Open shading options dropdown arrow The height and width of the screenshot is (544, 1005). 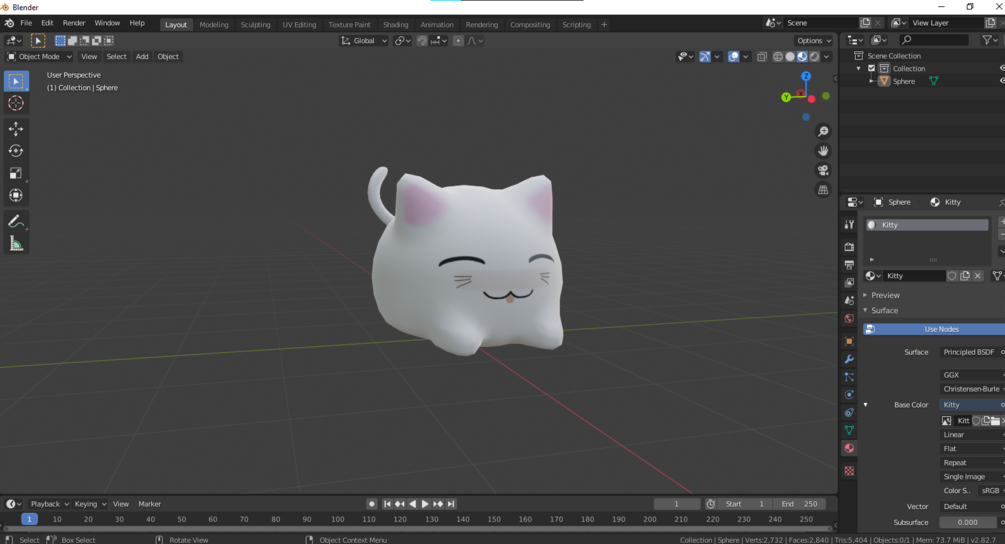pyautogui.click(x=827, y=56)
